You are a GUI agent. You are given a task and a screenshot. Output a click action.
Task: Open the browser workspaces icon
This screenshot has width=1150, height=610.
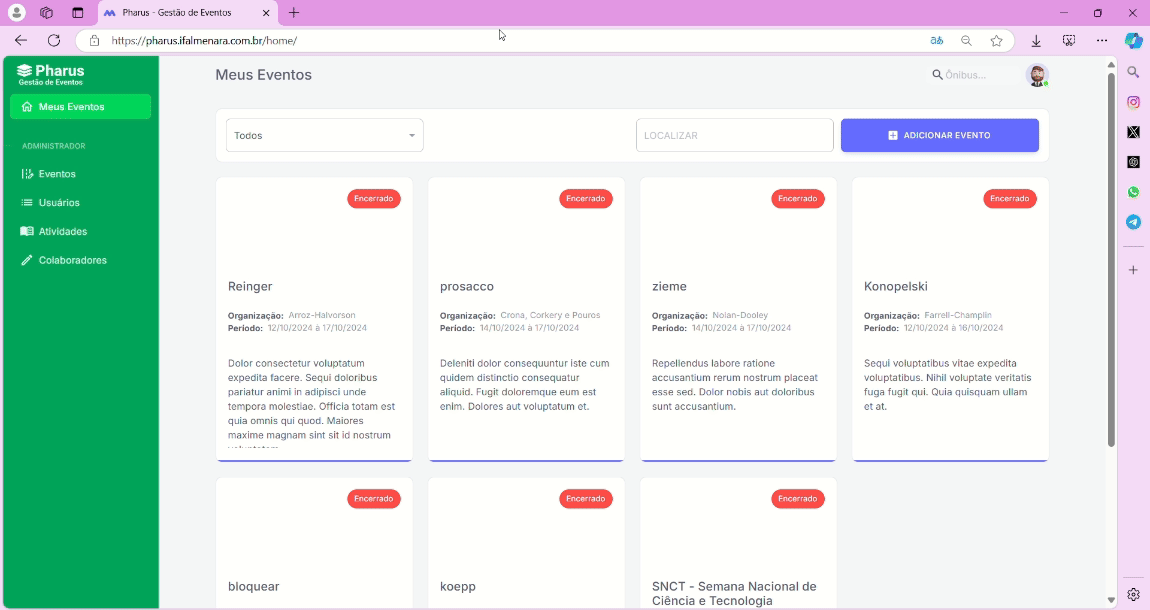46,12
